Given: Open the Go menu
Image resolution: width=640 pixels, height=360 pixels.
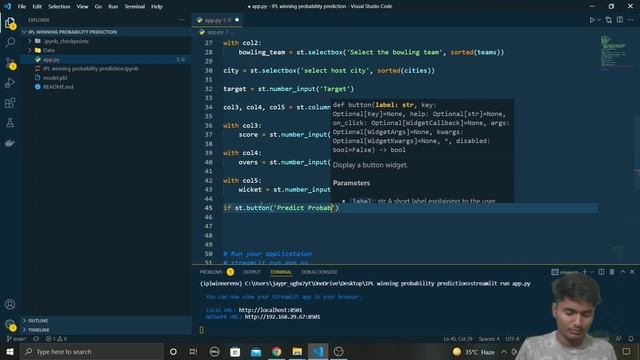Looking at the screenshot, I should coord(98,7).
